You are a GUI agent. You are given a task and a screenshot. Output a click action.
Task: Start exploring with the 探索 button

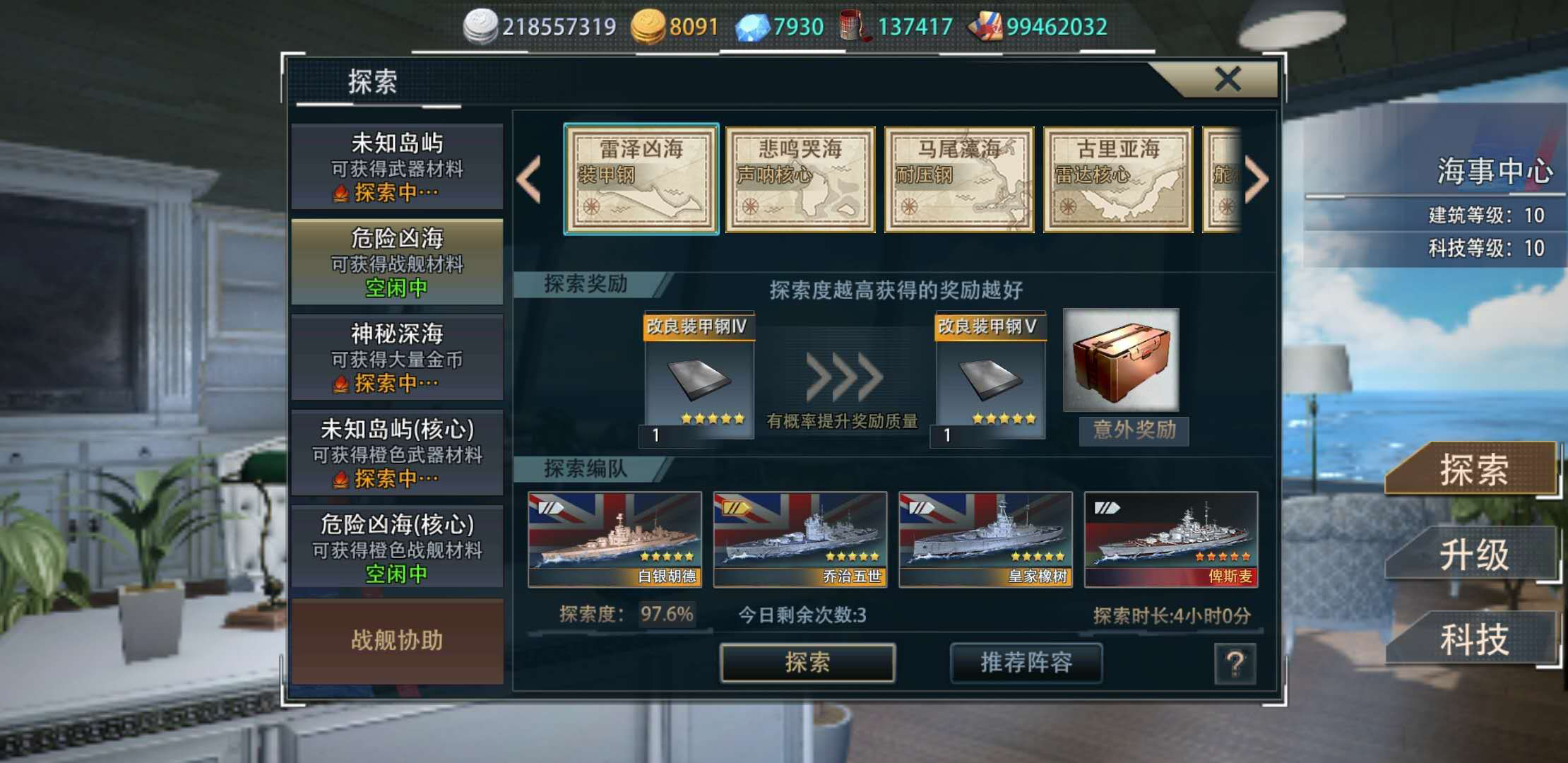pyautogui.click(x=807, y=663)
